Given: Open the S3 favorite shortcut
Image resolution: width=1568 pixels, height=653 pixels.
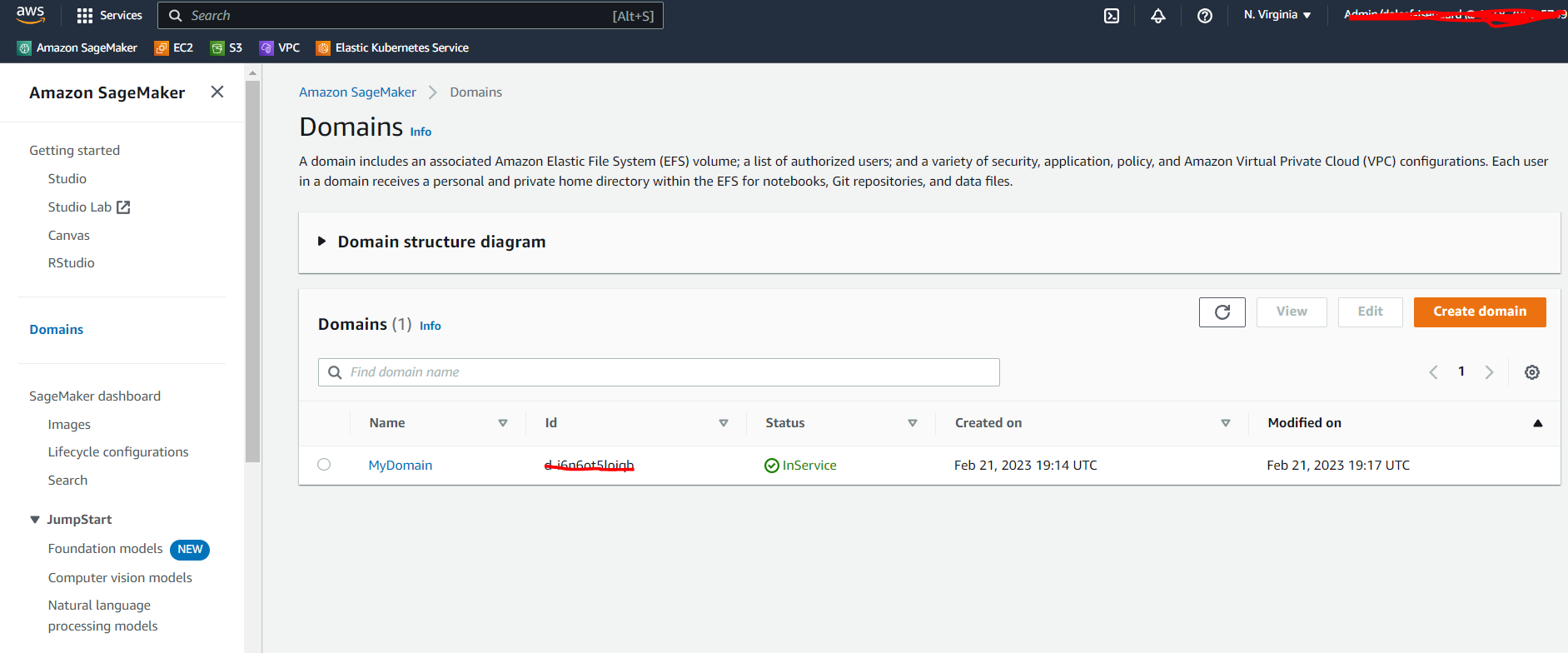Looking at the screenshot, I should click(x=226, y=48).
